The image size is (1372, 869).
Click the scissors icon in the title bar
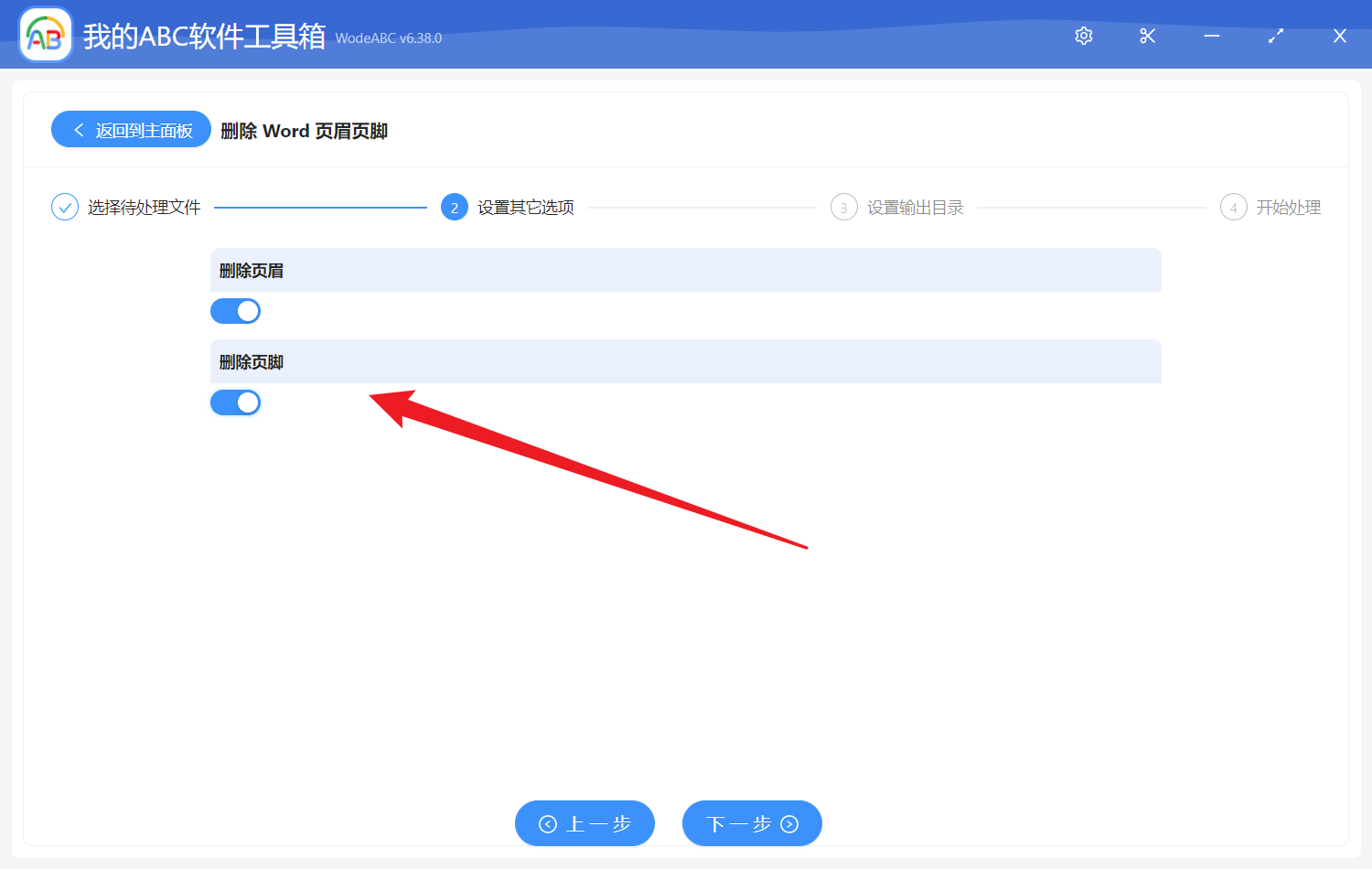1147,36
